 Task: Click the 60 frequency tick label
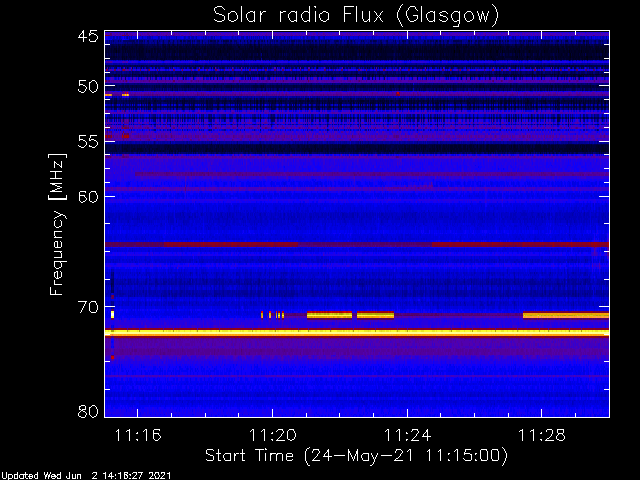pyautogui.click(x=88, y=197)
